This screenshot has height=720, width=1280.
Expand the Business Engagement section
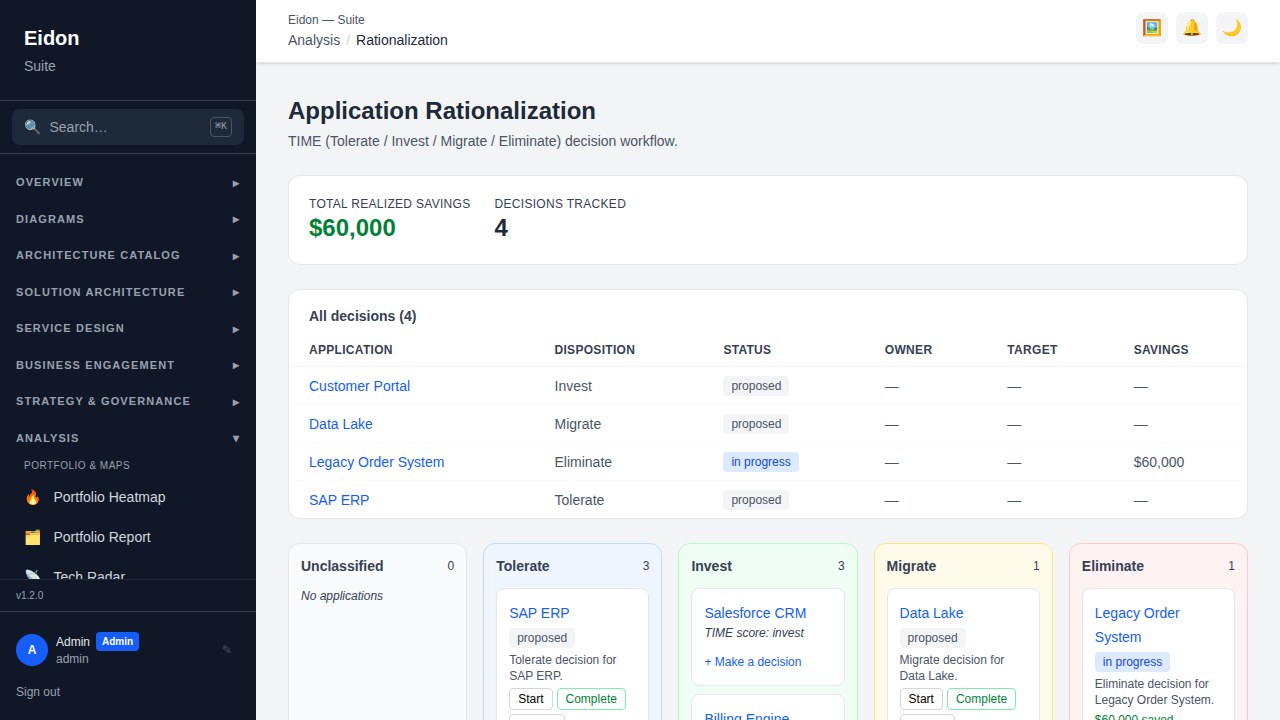tap(128, 365)
